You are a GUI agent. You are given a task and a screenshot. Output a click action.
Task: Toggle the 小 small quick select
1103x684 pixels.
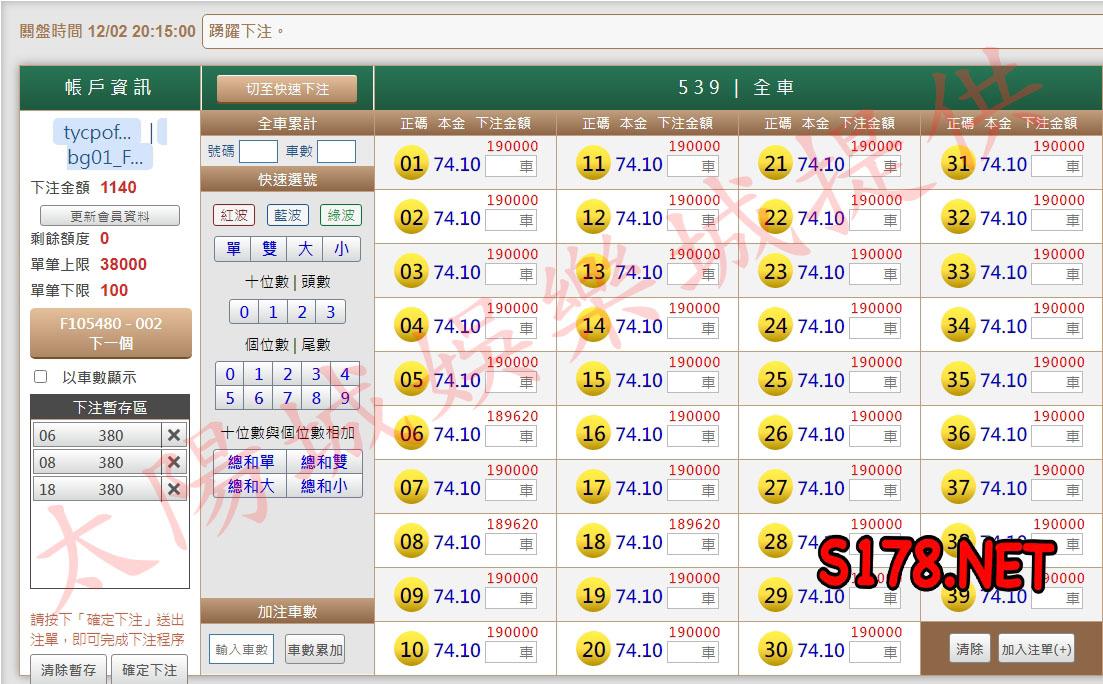coord(341,249)
